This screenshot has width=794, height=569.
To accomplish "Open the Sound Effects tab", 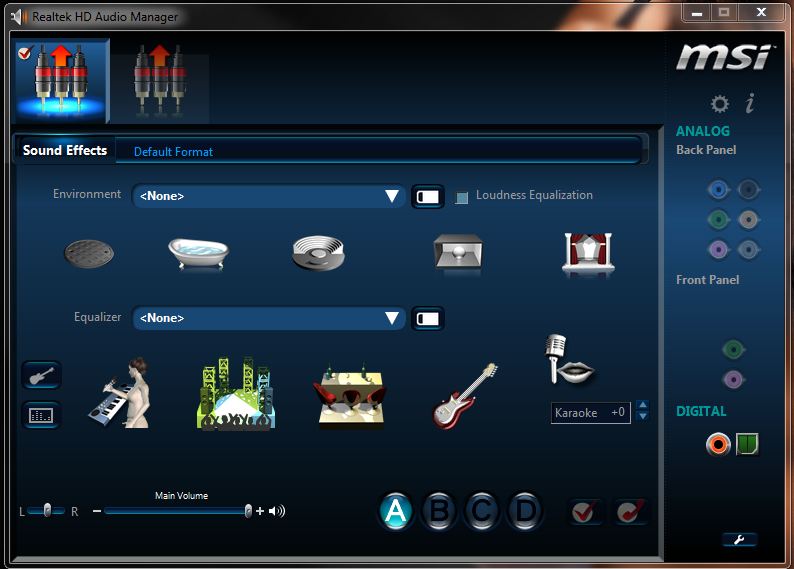I will 65,150.
